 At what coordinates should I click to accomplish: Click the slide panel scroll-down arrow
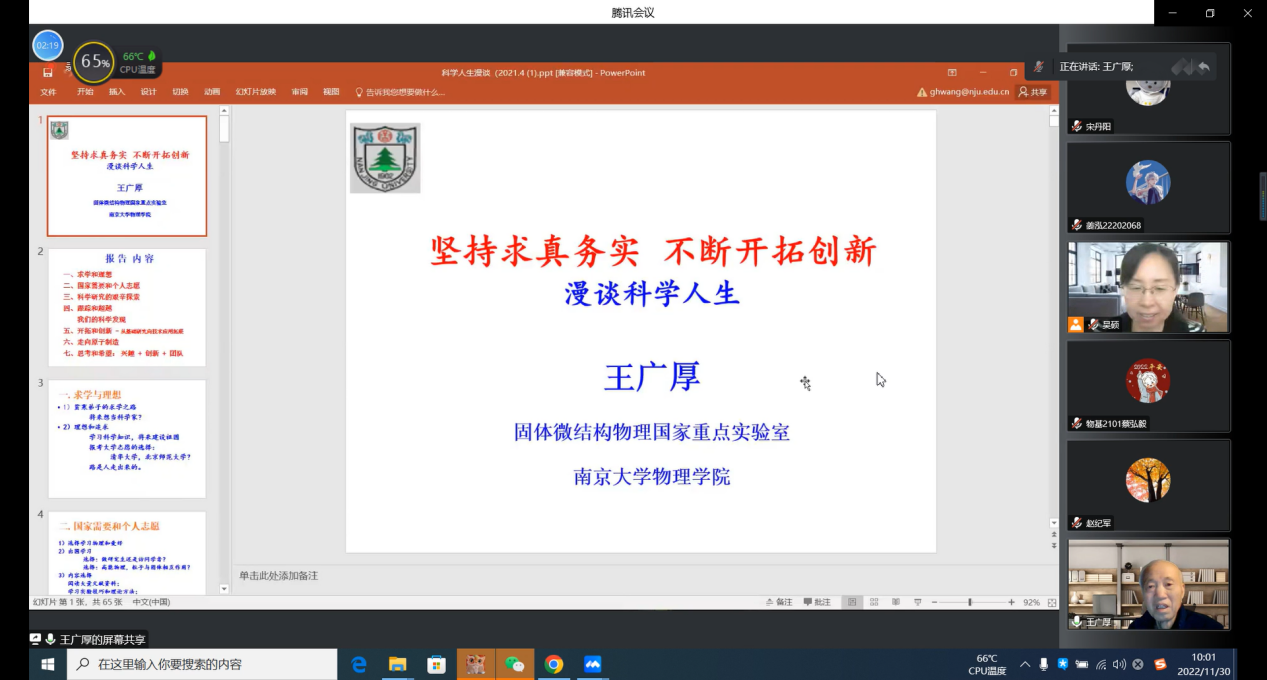coord(224,589)
